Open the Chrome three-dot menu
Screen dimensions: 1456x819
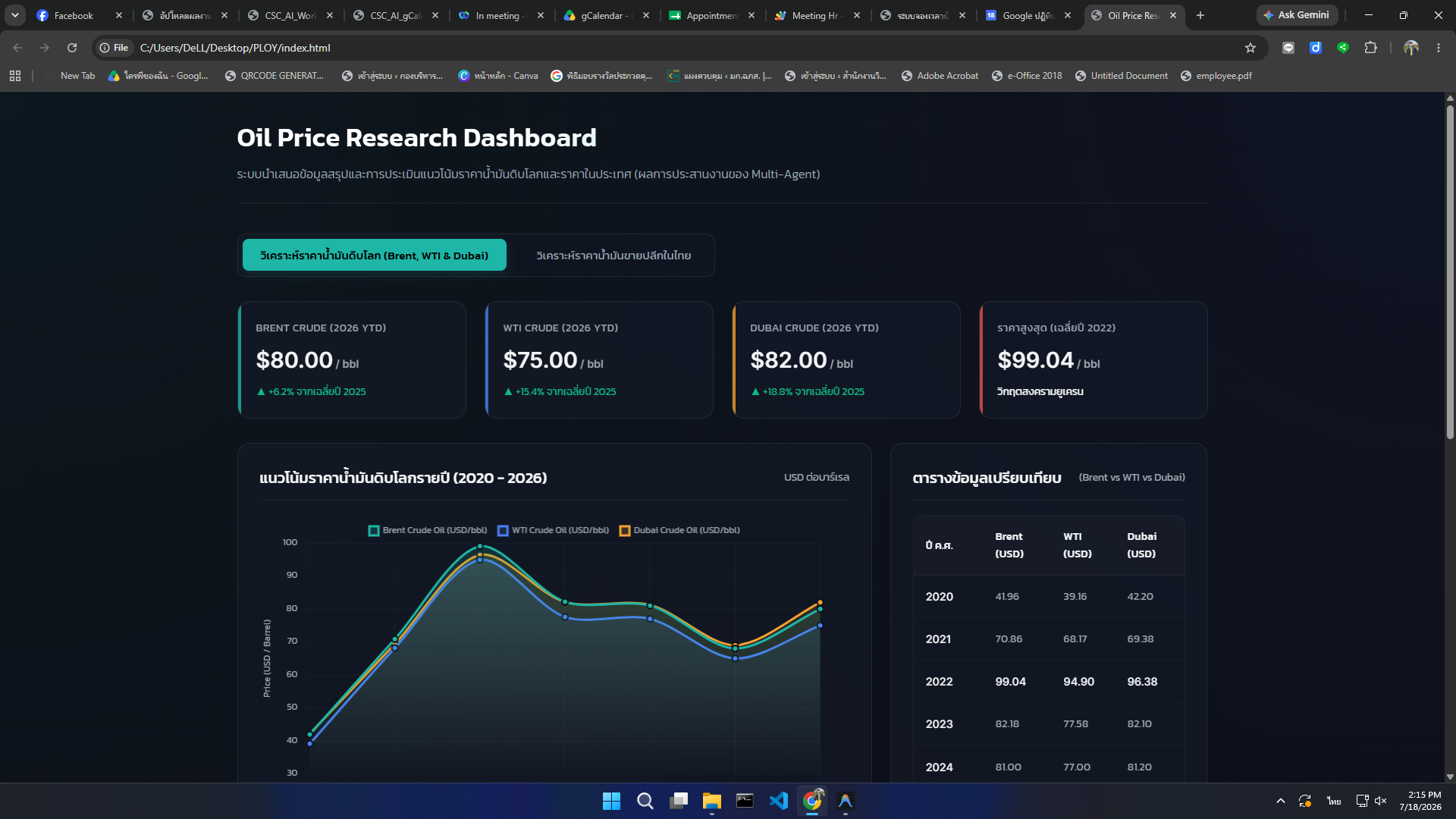coord(1439,48)
